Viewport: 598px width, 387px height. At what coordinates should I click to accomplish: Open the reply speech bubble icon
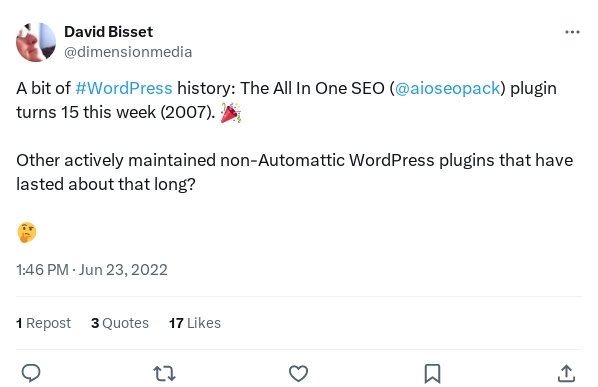click(x=31, y=373)
